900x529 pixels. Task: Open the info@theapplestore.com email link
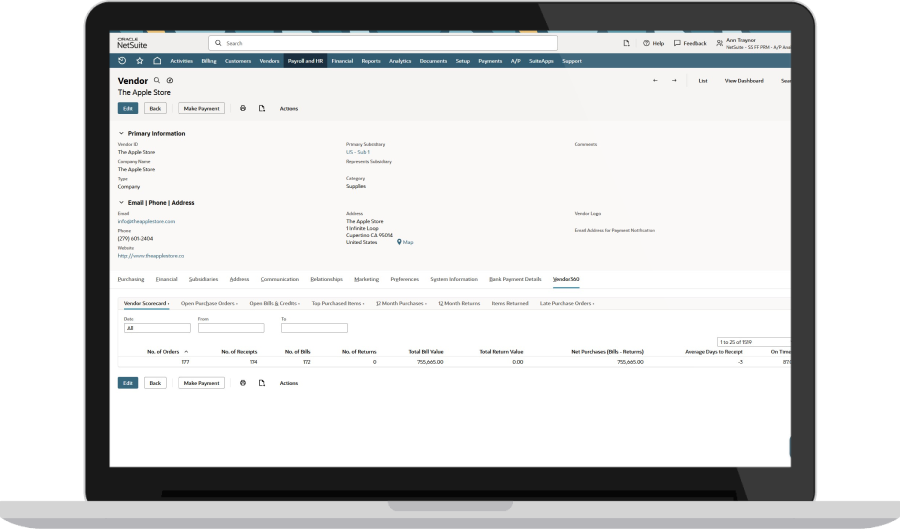click(x=146, y=221)
